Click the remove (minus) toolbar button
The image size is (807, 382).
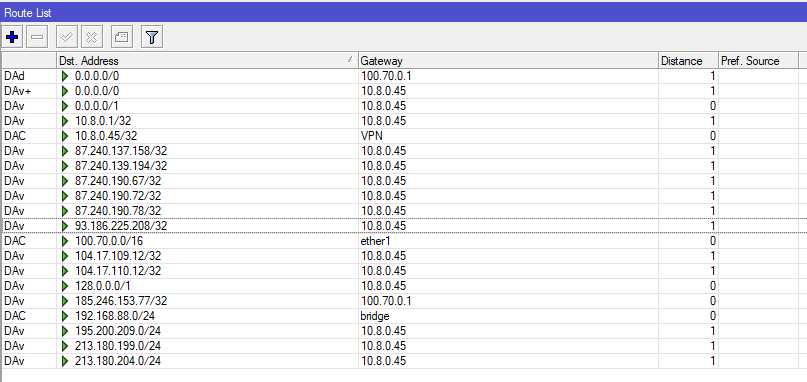point(37,37)
